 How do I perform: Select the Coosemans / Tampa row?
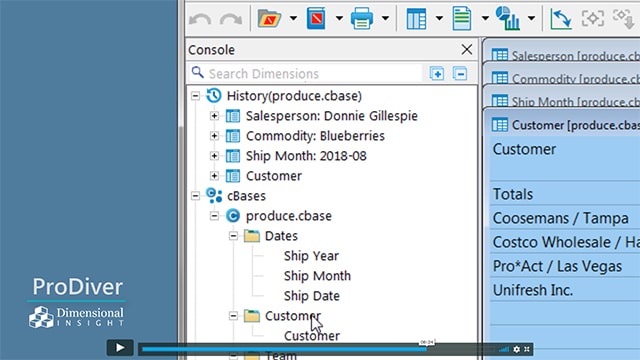tap(565, 218)
